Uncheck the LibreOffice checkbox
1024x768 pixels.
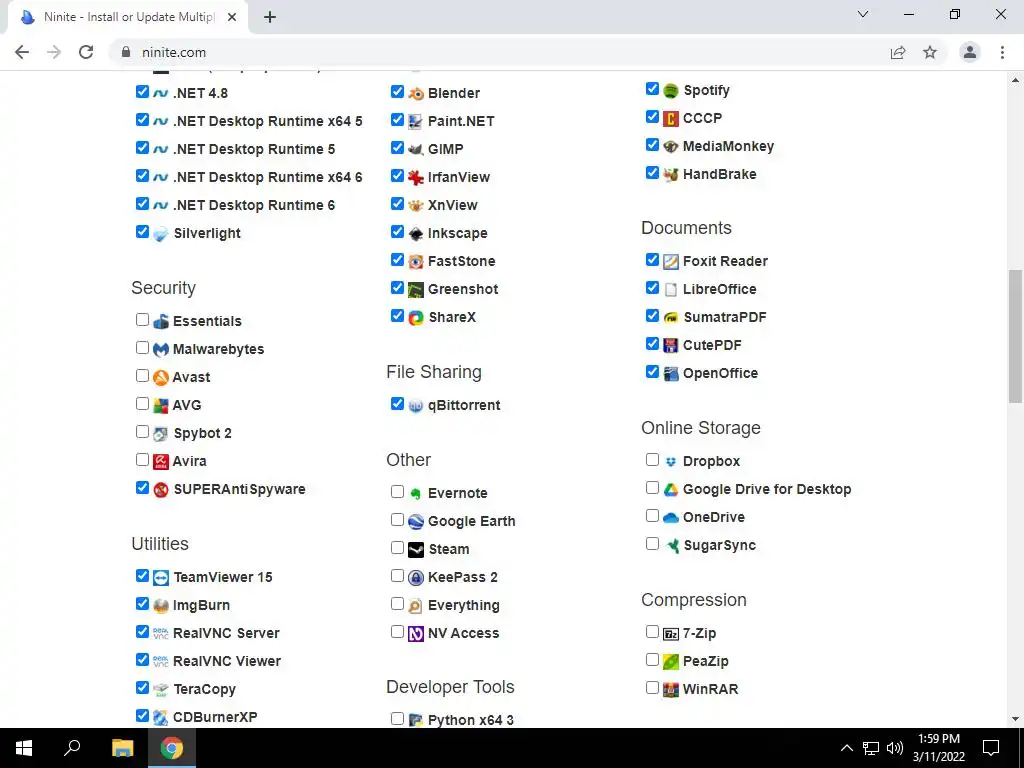652,287
